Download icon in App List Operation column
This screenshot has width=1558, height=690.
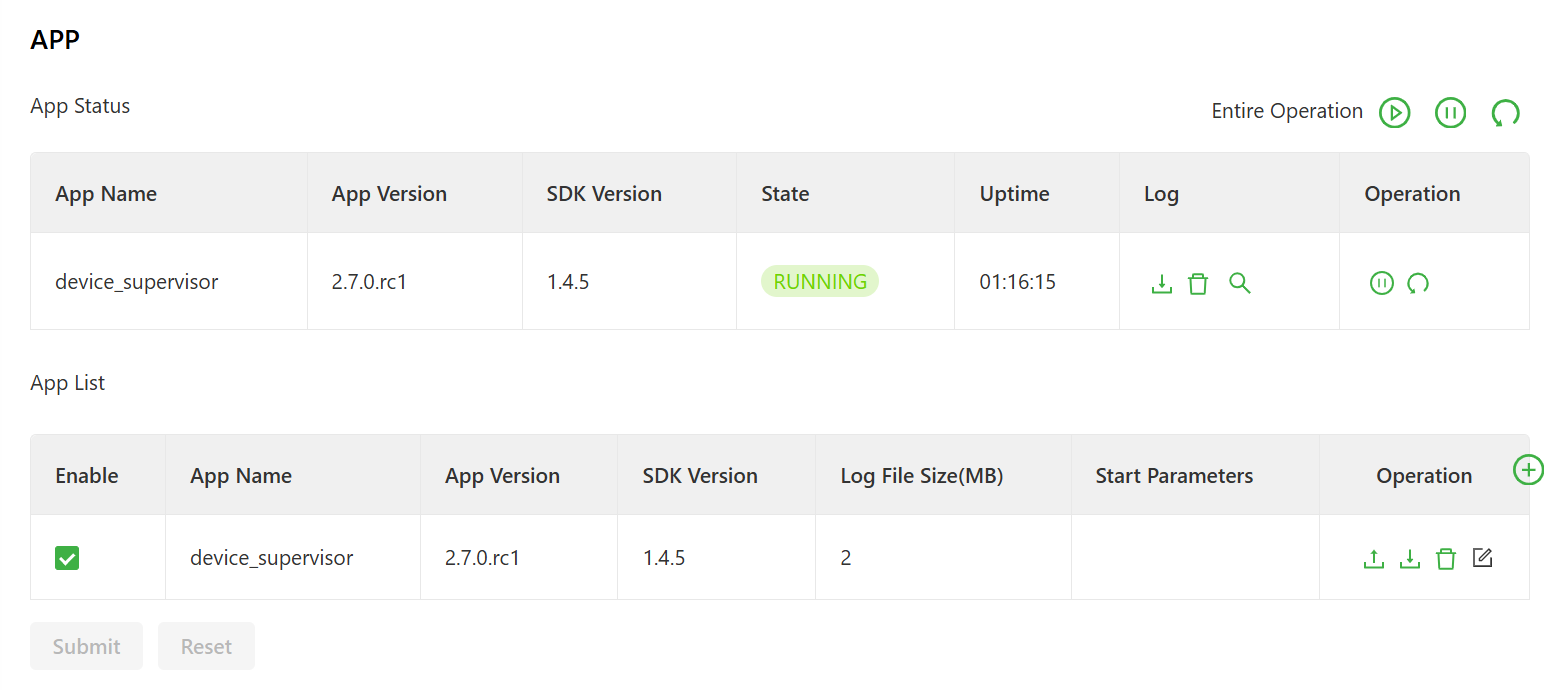click(x=1410, y=559)
